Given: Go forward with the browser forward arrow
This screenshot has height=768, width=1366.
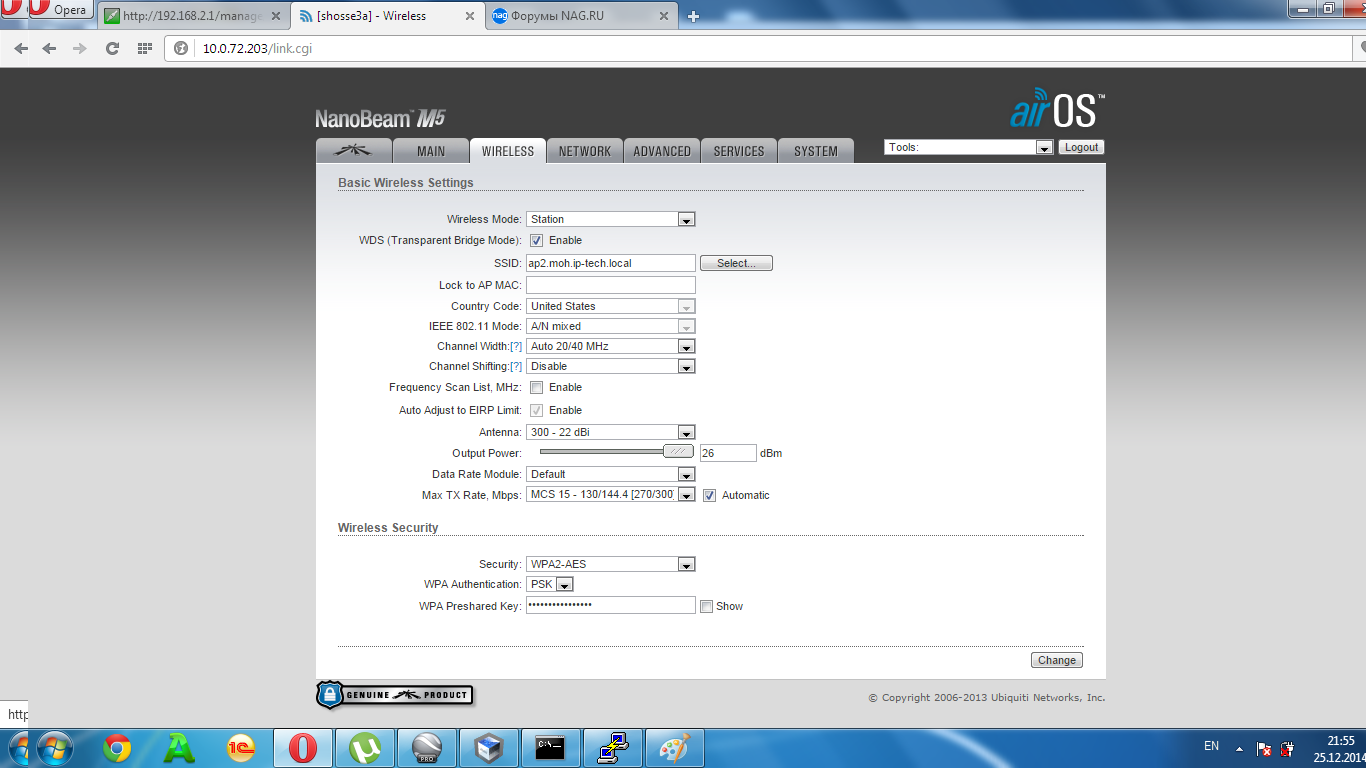Looking at the screenshot, I should pos(80,48).
